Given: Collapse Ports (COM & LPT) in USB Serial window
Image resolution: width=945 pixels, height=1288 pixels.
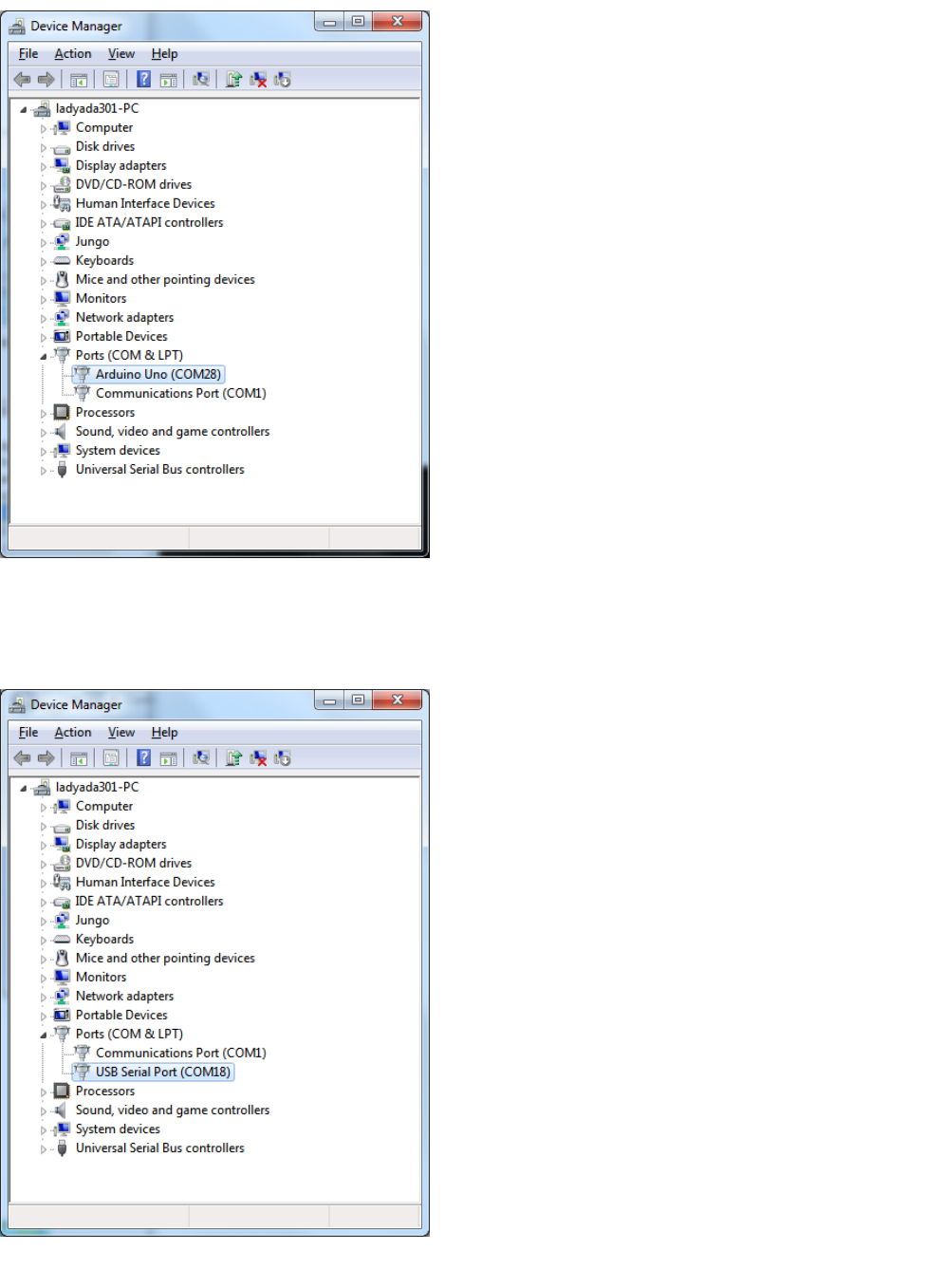Looking at the screenshot, I should point(43,1035).
